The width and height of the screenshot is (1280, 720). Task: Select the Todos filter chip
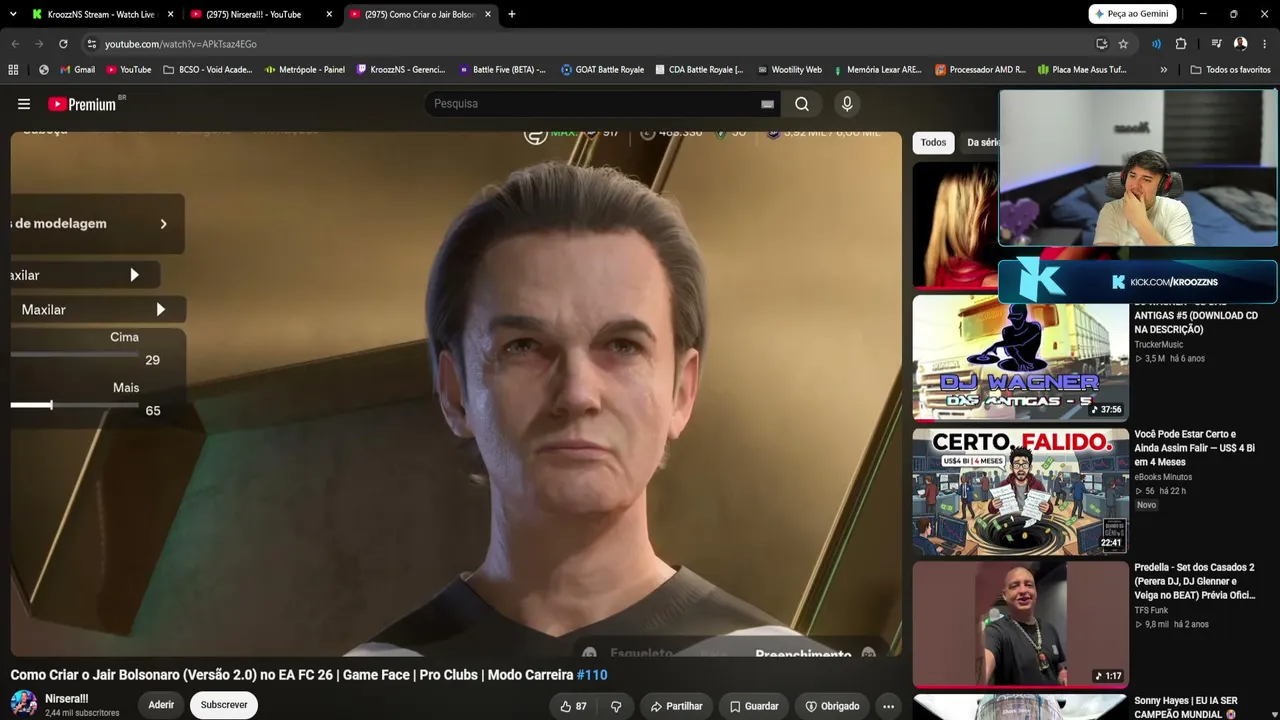pos(933,143)
